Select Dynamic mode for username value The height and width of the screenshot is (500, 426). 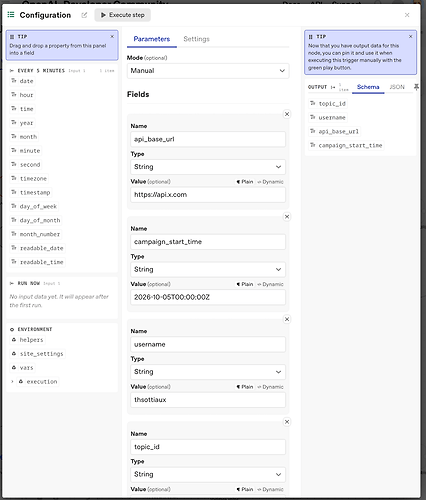(270, 387)
